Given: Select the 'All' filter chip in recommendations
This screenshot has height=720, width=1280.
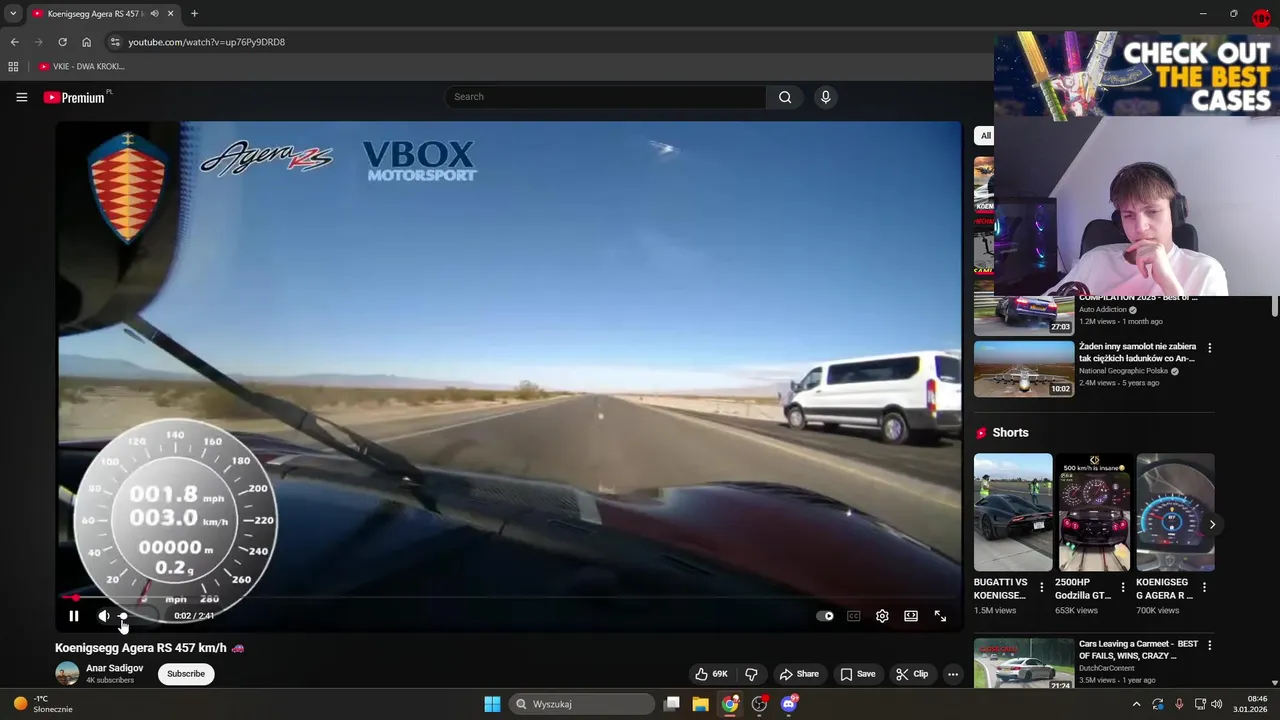Looking at the screenshot, I should pyautogui.click(x=985, y=136).
